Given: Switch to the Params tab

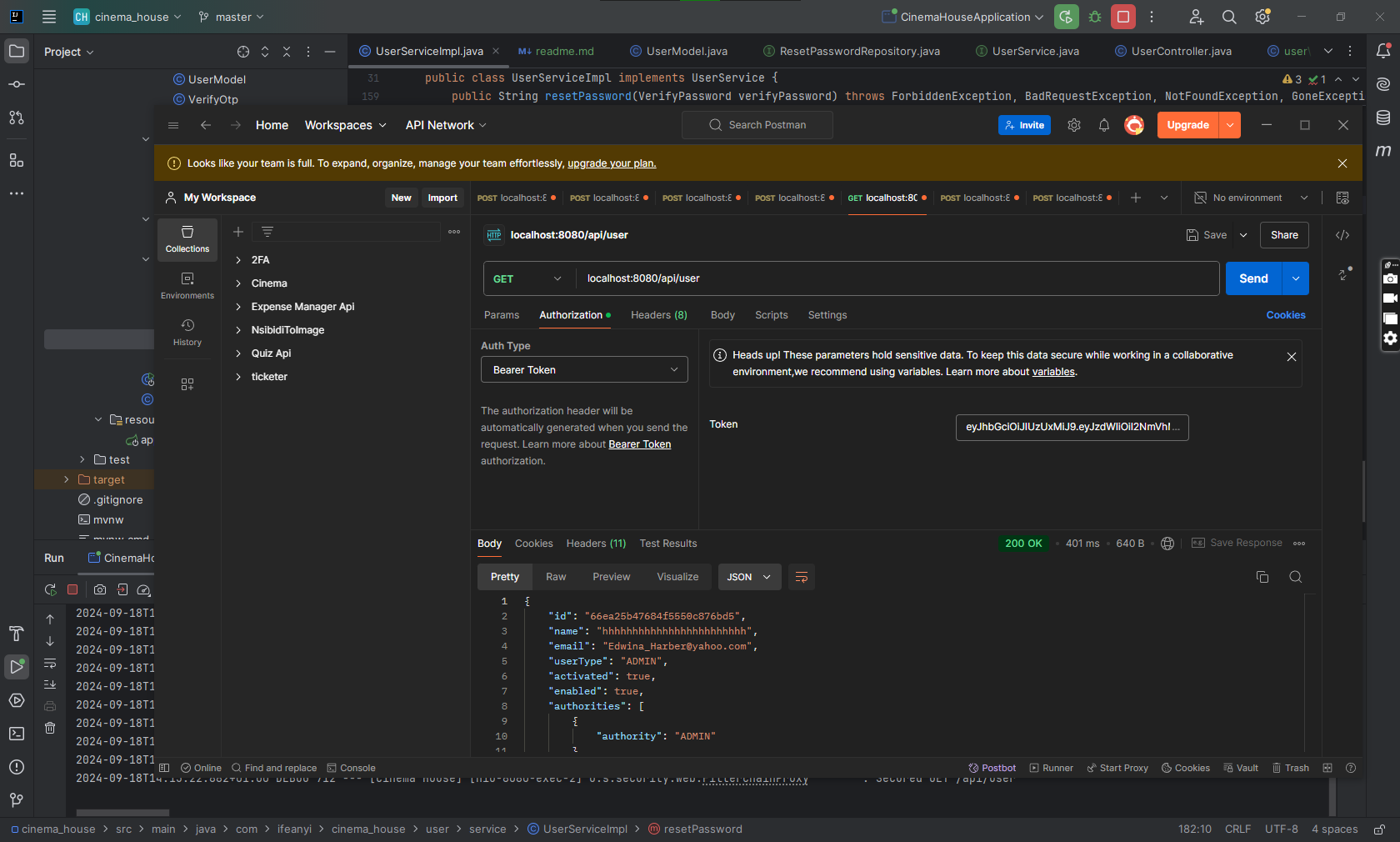Looking at the screenshot, I should 502,315.
